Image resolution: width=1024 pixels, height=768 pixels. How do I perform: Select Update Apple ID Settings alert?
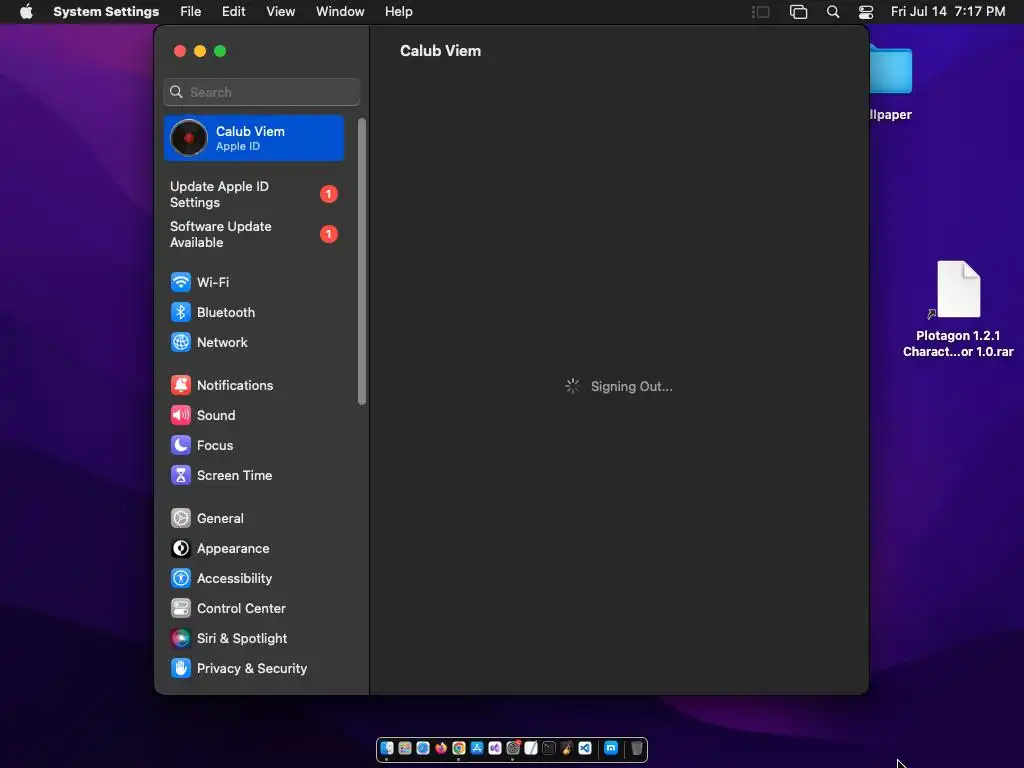(253, 195)
